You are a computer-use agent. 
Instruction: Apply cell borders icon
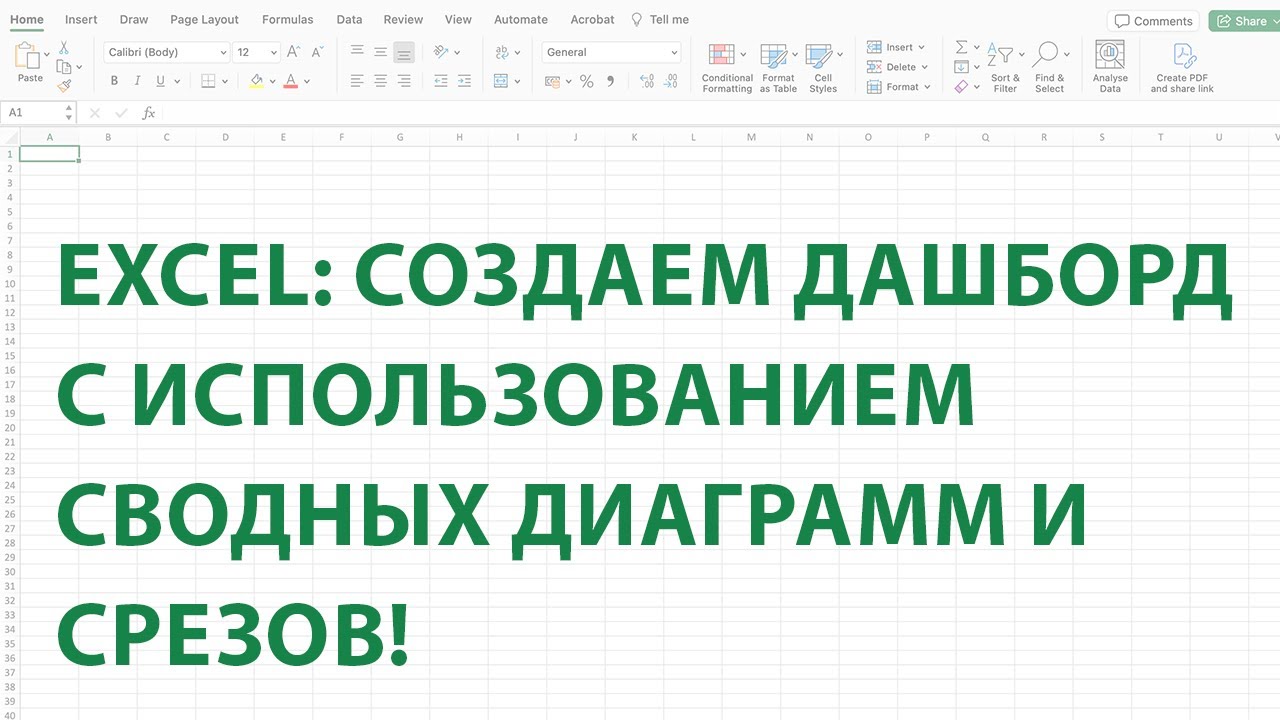(x=208, y=81)
